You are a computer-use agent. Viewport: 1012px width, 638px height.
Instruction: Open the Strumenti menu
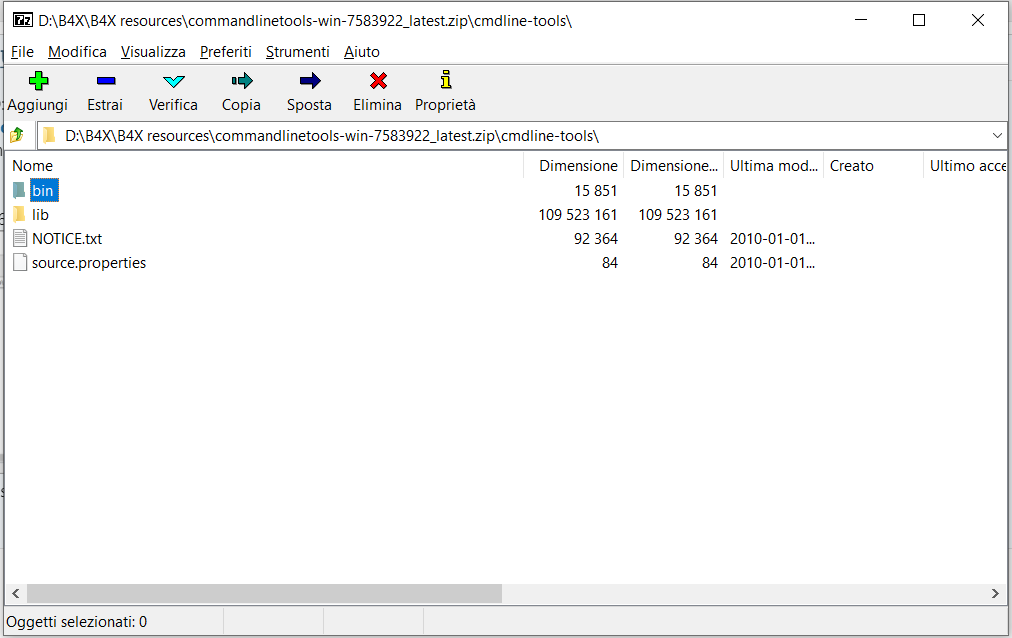(298, 52)
